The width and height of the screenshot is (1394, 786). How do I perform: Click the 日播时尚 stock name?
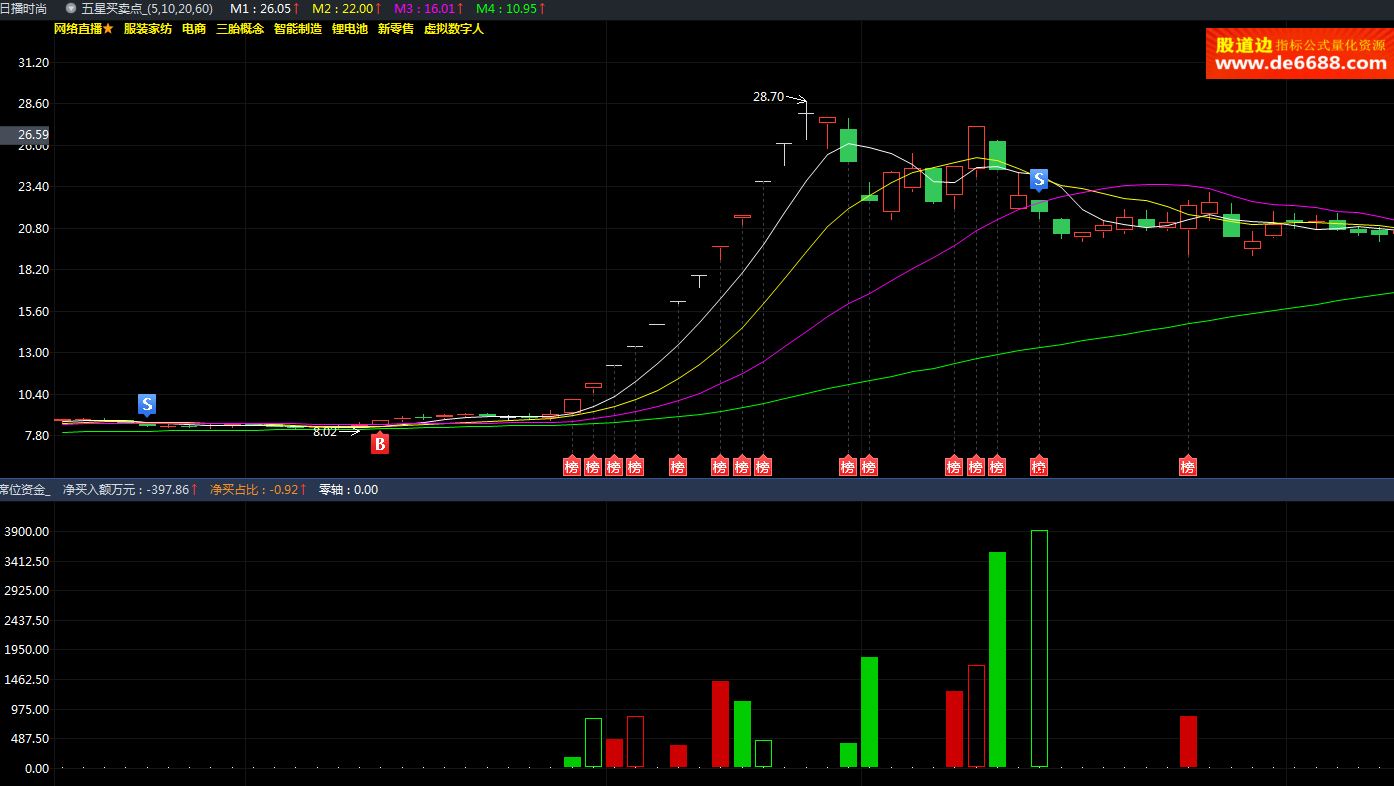pyautogui.click(x=23, y=8)
